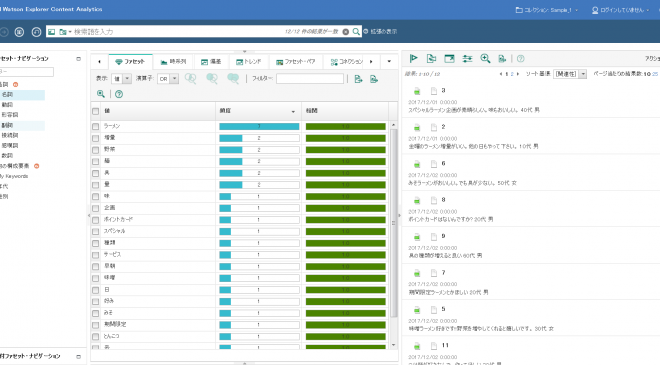Collapse the facet navigation panel

click(78, 59)
